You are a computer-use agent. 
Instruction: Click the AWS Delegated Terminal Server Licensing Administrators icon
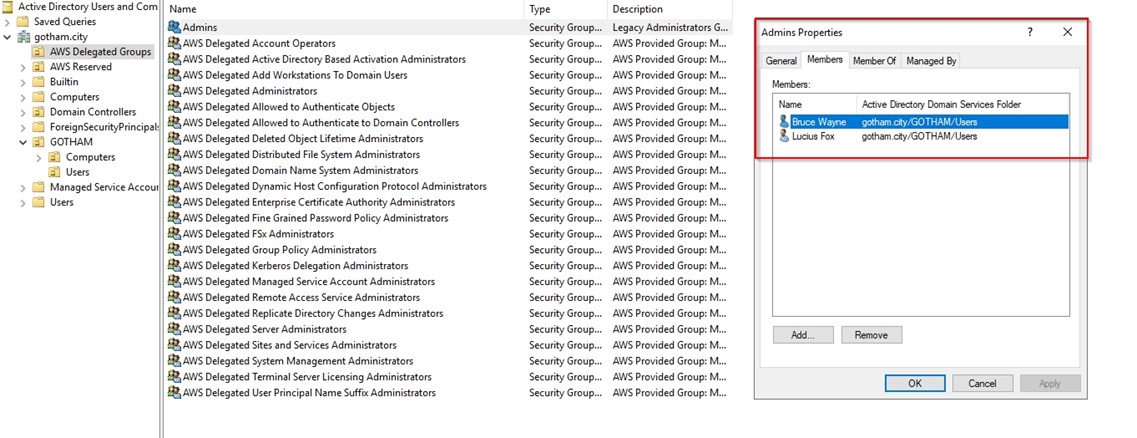(174, 376)
